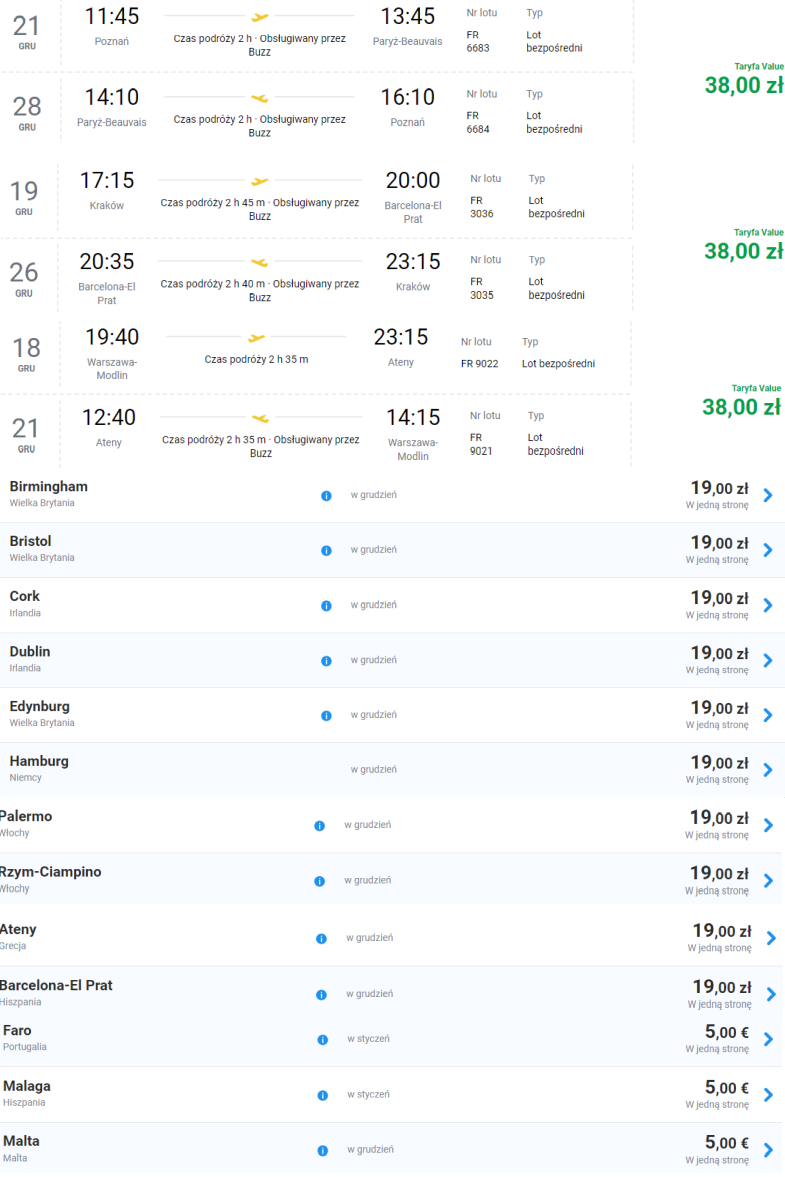Click the info icon in the Dublin row
Viewport: 785px width, 1177px height.
[x=326, y=661]
